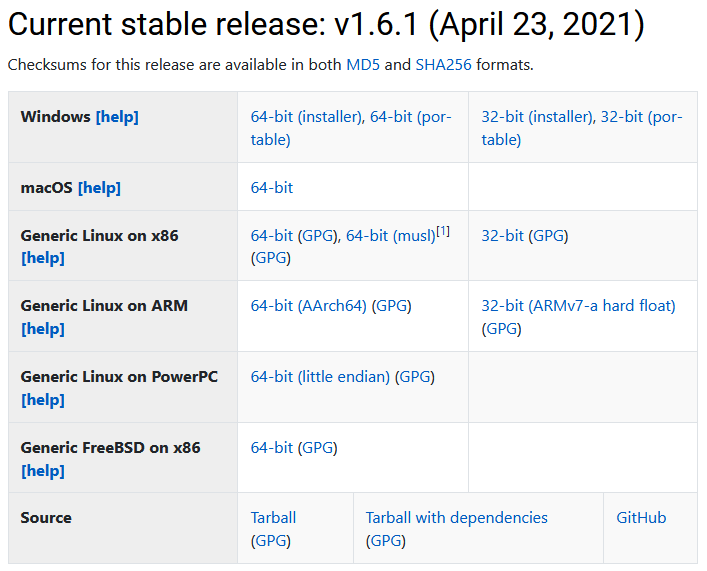This screenshot has width=707, height=571.
Task: Download the 64-bit (AArch64) build
Action: point(309,306)
